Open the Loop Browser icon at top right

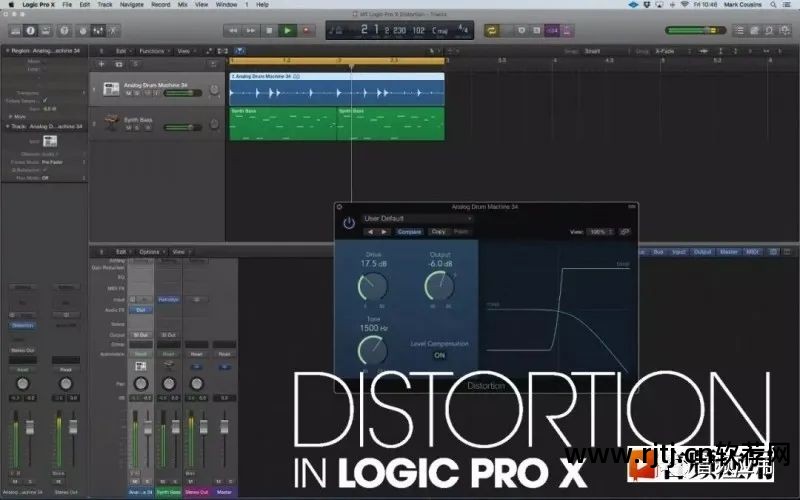pos(769,31)
